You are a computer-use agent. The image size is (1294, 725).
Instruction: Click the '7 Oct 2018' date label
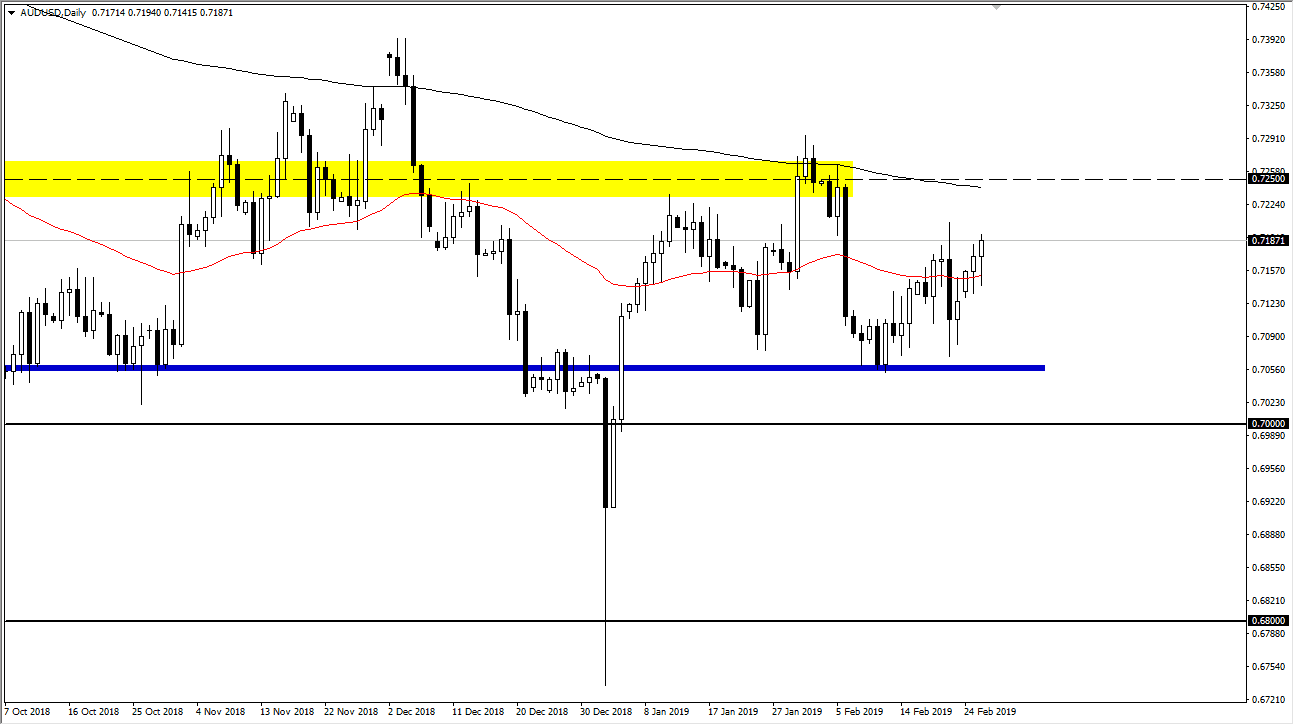28,712
